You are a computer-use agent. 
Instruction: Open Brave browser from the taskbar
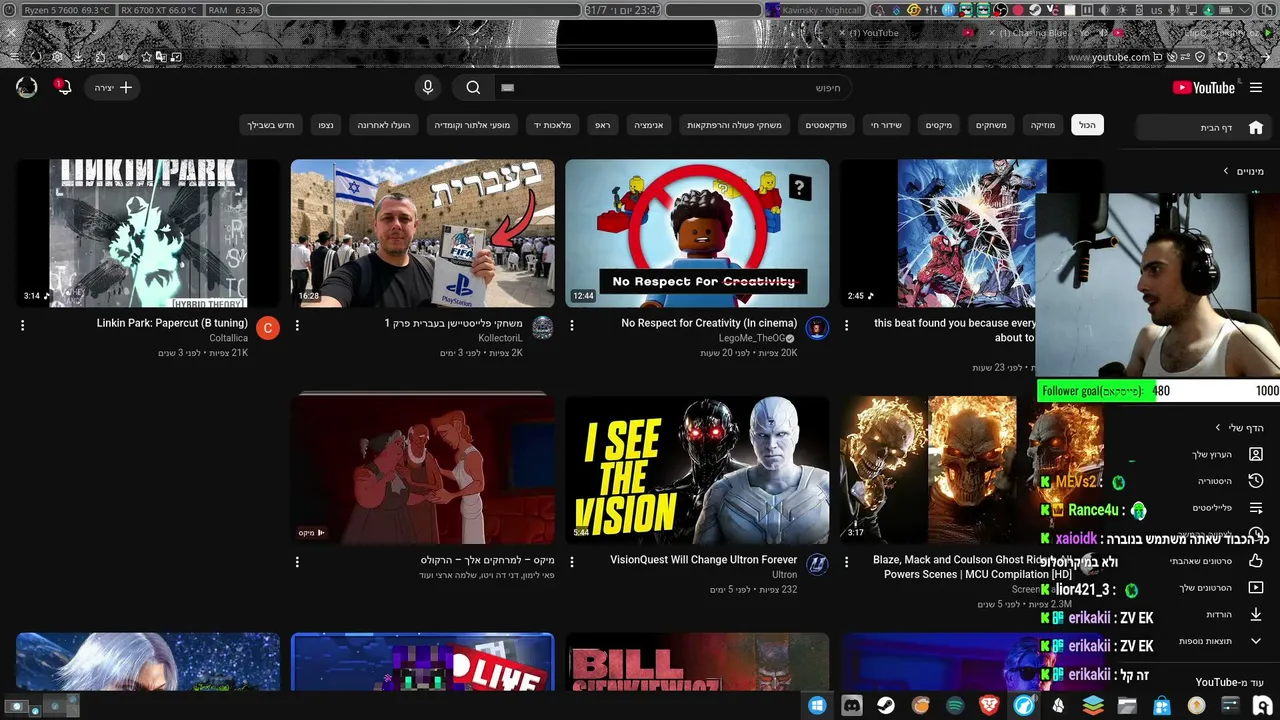989,706
